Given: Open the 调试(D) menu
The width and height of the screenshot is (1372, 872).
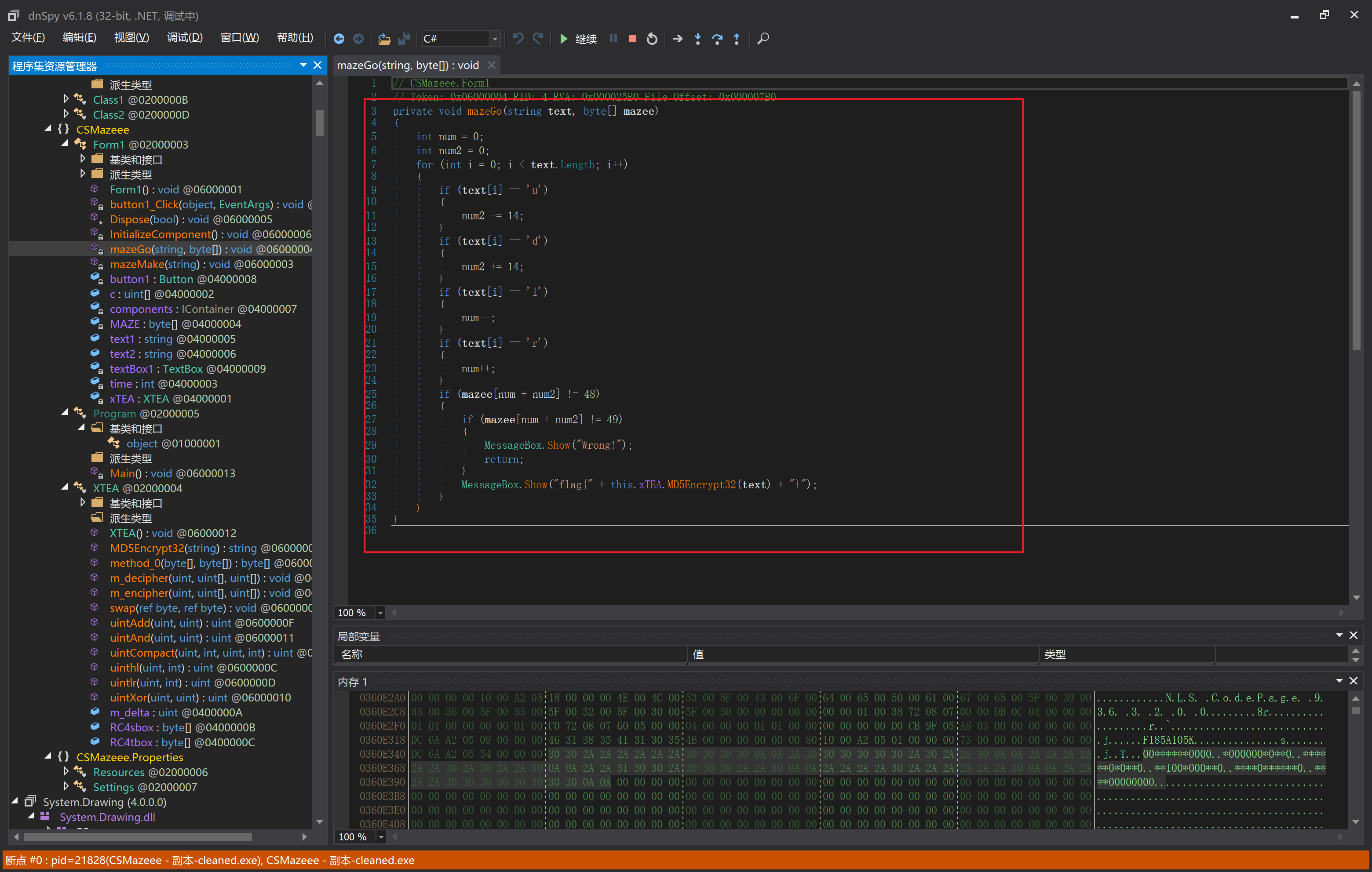Looking at the screenshot, I should 185,38.
